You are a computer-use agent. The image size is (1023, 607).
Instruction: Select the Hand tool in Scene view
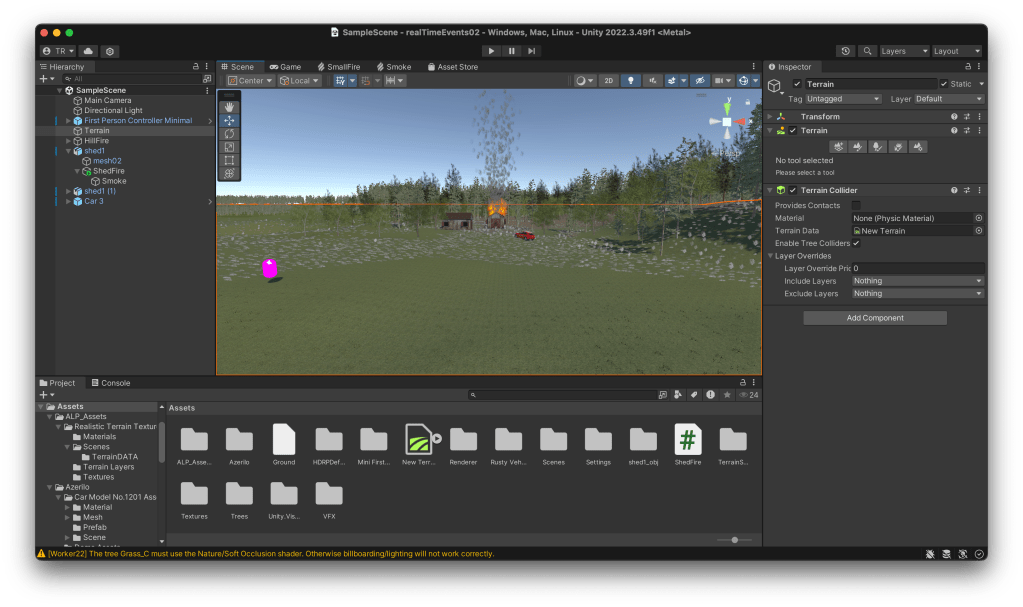tap(229, 107)
